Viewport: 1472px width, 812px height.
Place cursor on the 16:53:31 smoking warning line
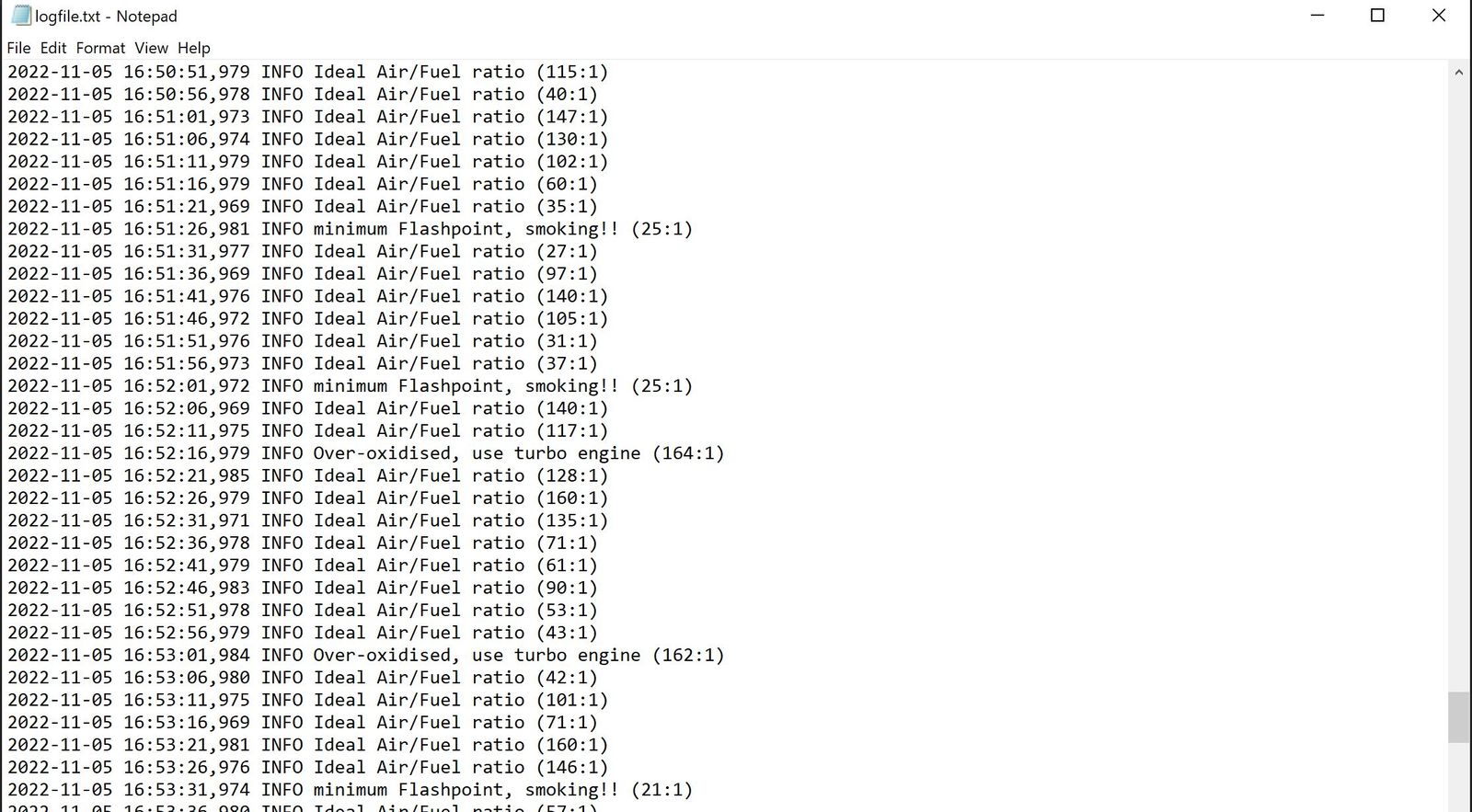coord(350,789)
